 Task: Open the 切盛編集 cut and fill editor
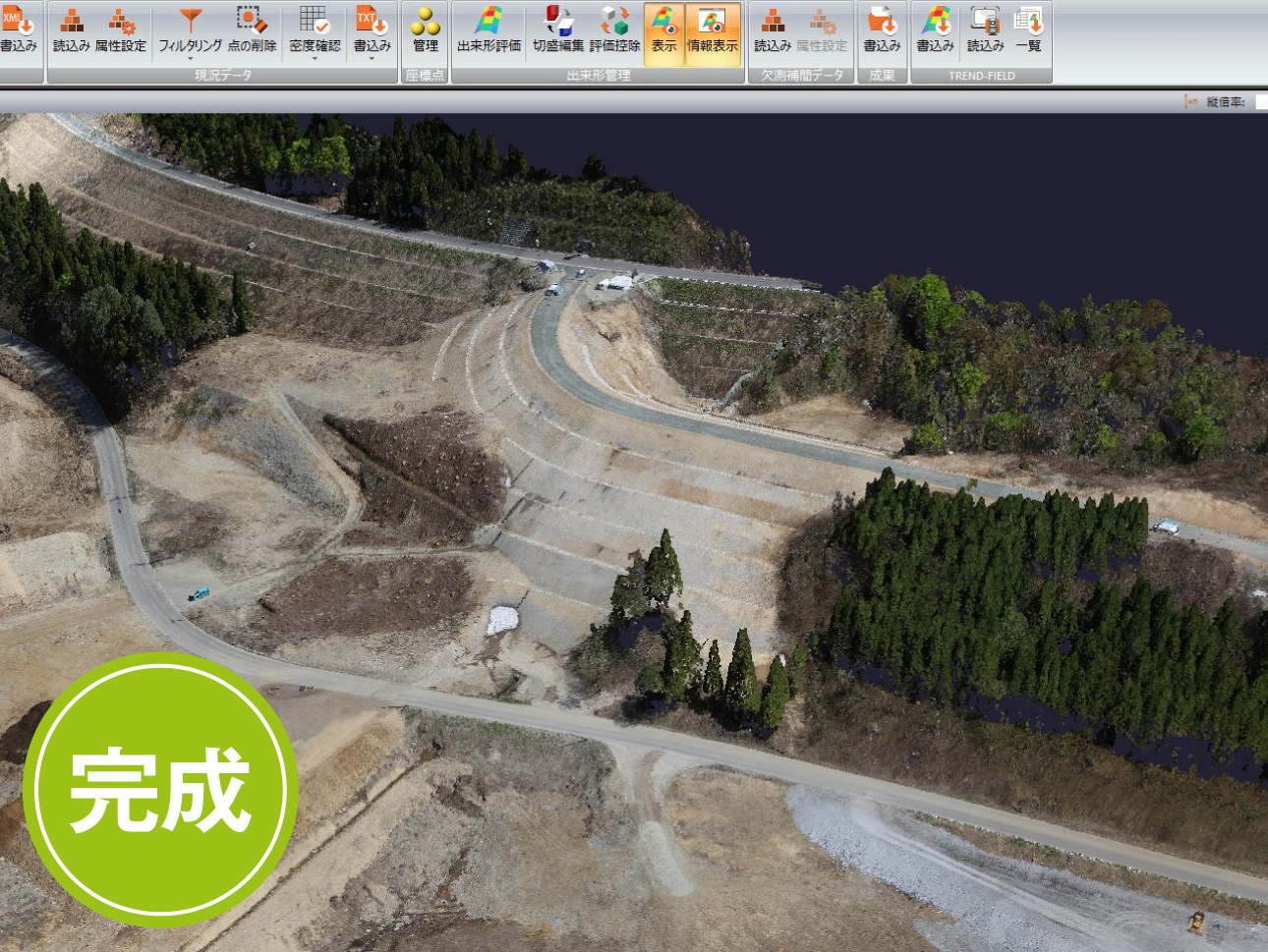557,28
